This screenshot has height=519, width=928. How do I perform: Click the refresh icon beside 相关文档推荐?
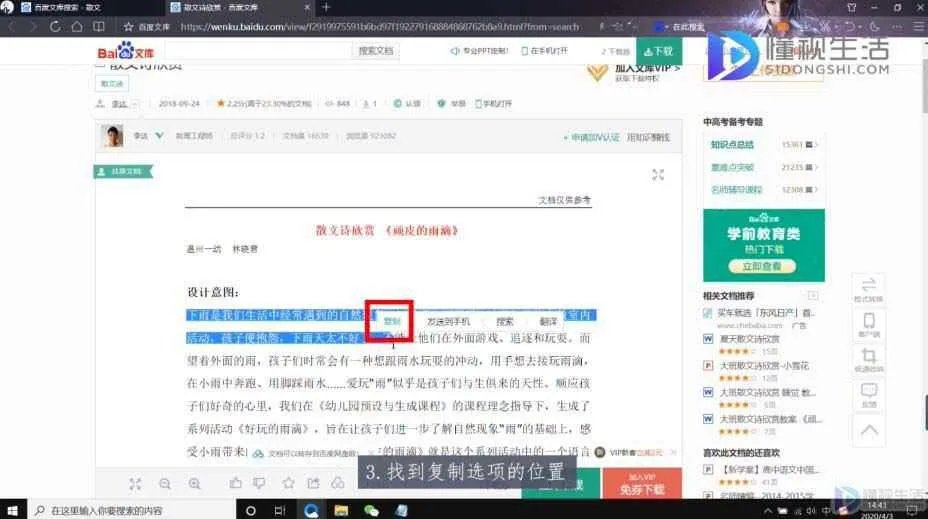[x=813, y=295]
